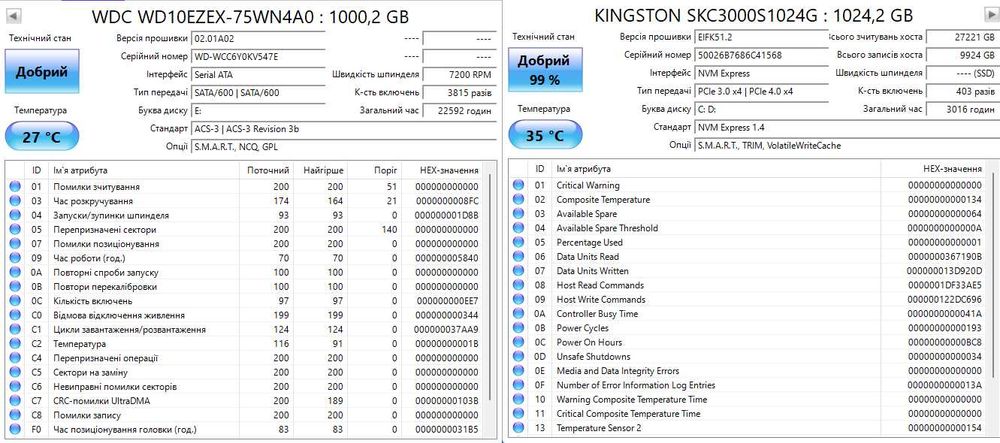Click status orb of Available Spare row
Screen dimensions: 1000x443
[518, 214]
